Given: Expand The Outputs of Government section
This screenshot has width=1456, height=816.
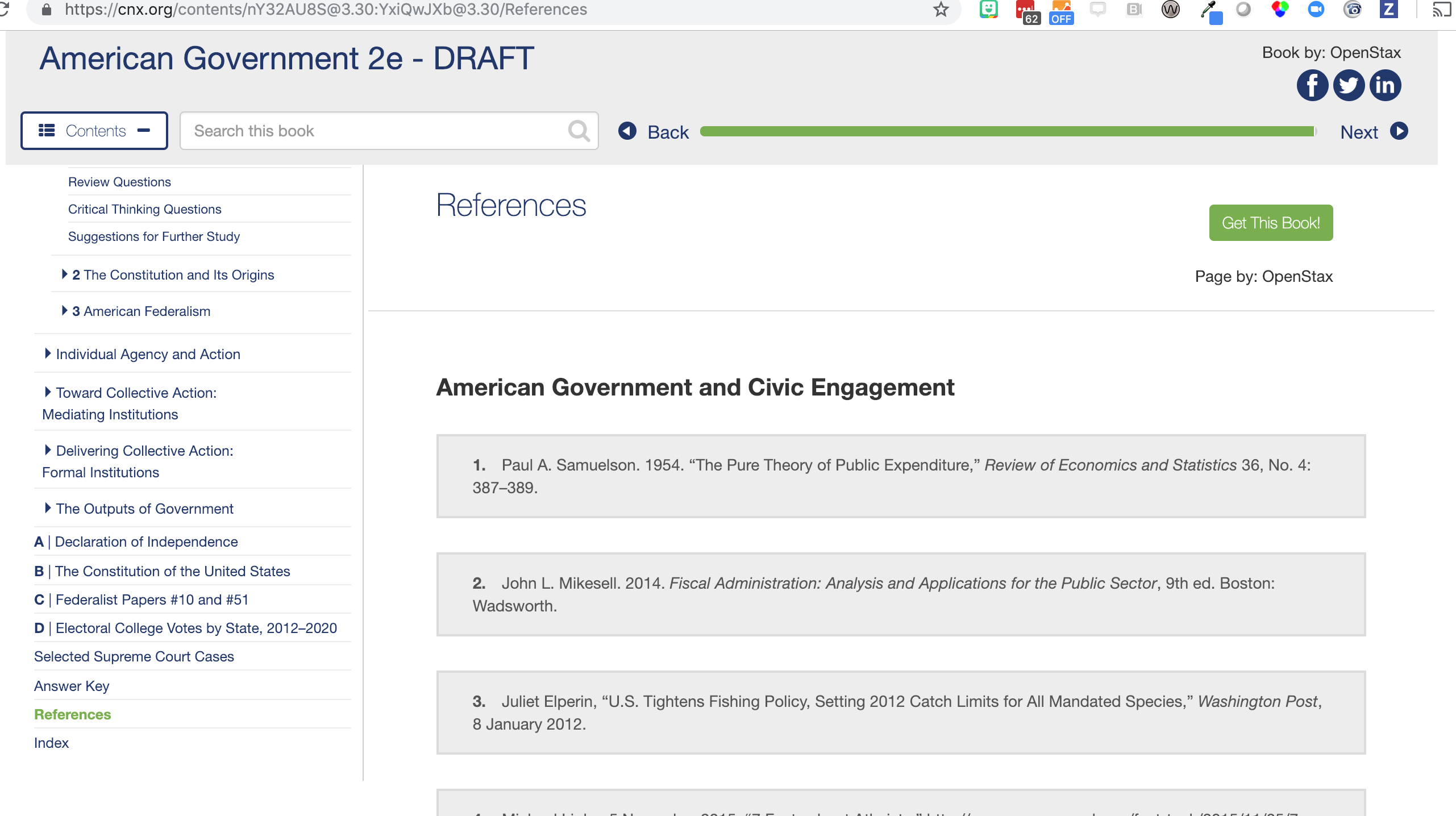Looking at the screenshot, I should point(48,509).
